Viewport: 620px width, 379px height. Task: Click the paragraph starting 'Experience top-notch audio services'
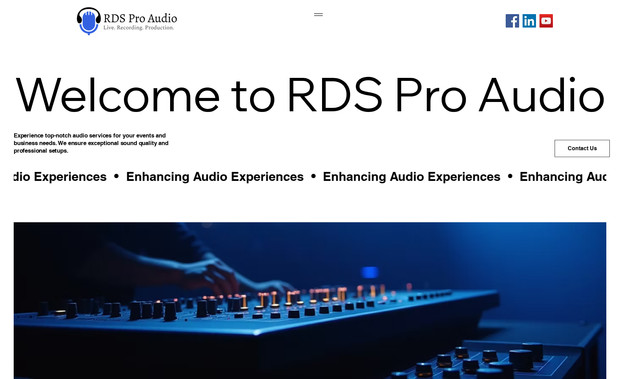click(91, 143)
